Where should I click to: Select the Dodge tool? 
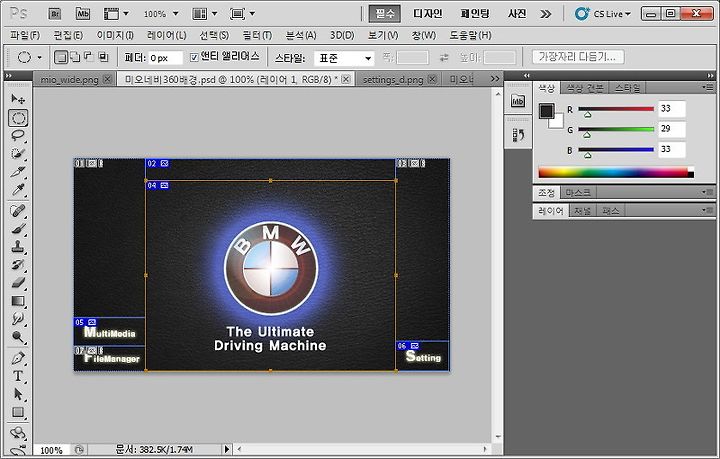click(18, 337)
